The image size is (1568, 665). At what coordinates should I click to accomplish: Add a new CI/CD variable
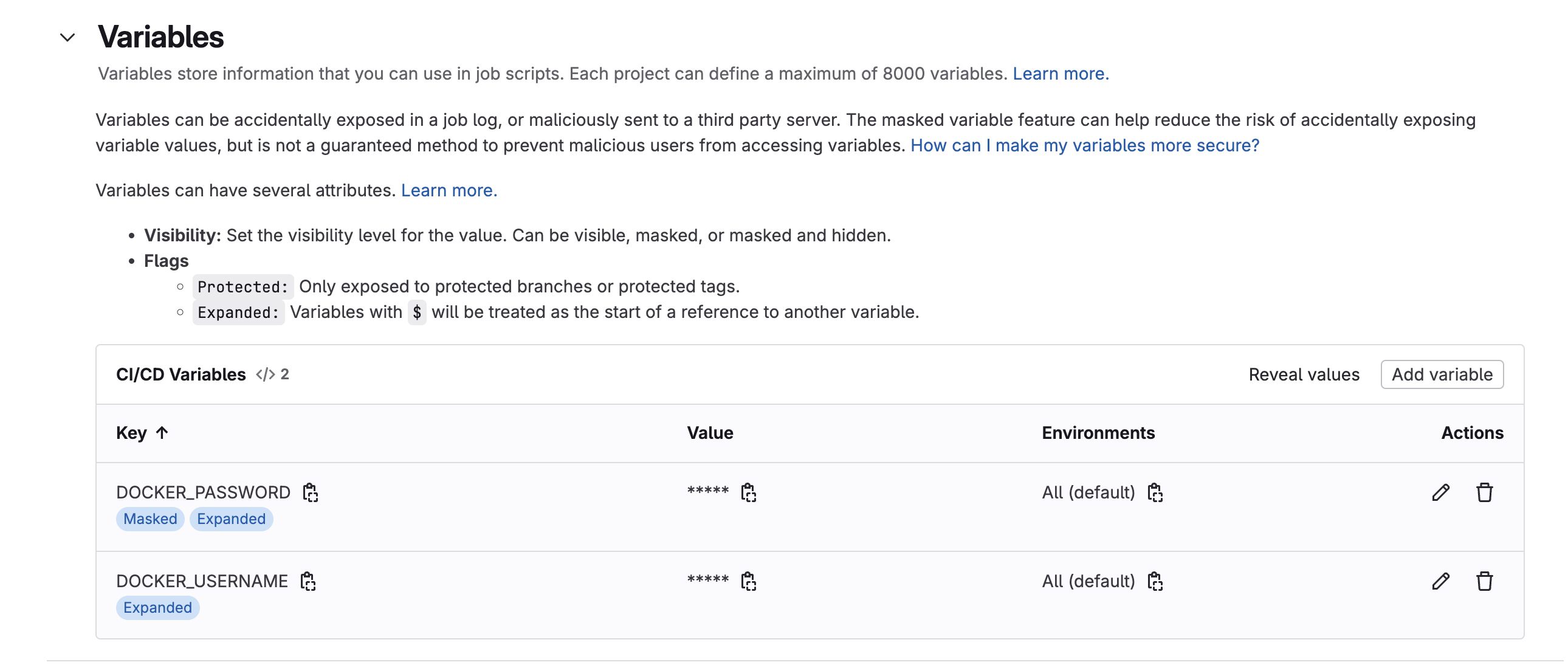(1442, 374)
